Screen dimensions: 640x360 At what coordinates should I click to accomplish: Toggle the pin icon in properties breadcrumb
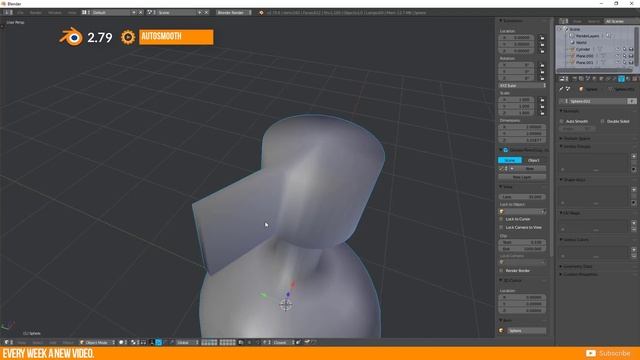tap(561, 89)
